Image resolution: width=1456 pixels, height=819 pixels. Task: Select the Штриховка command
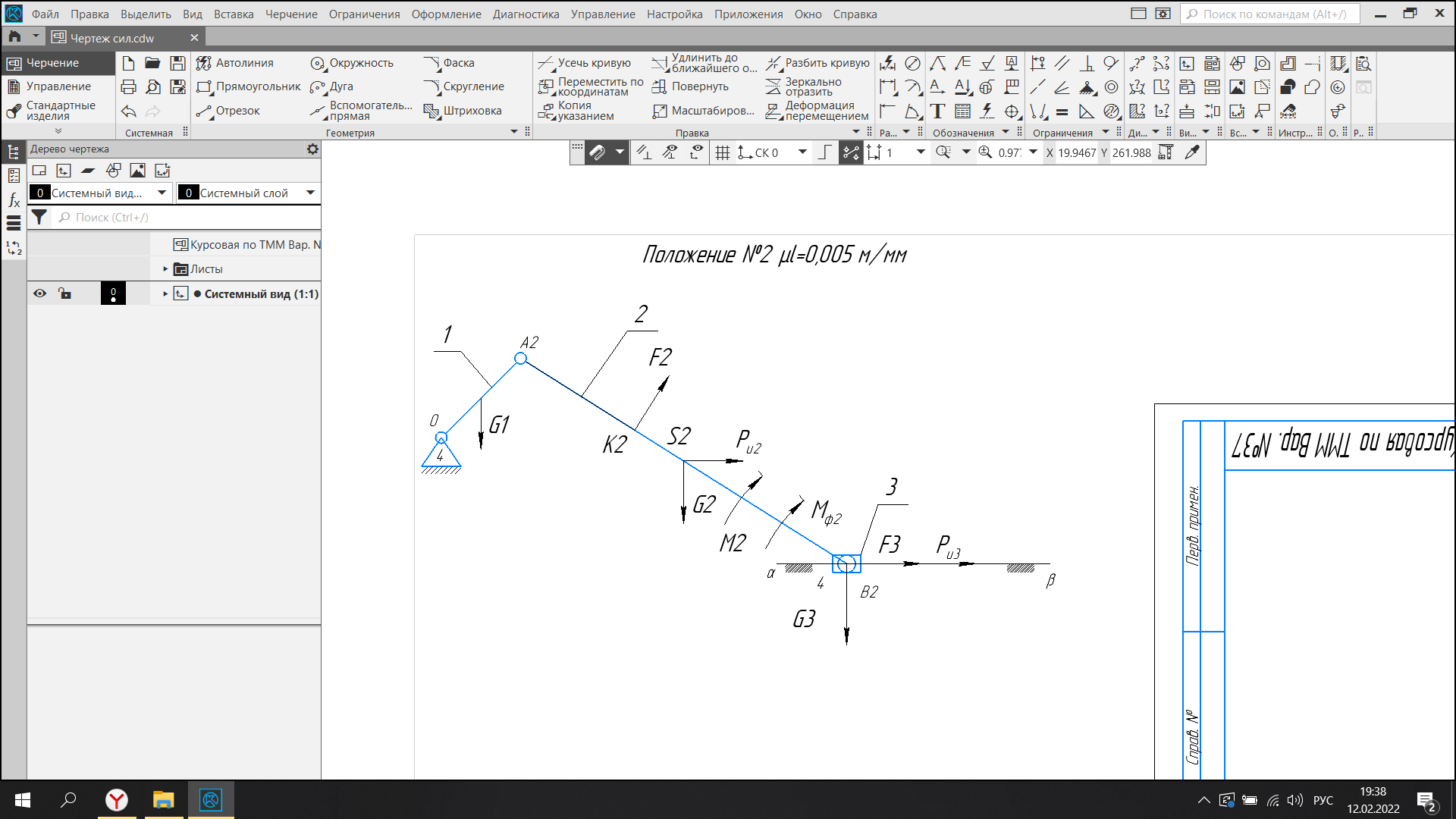tap(463, 111)
